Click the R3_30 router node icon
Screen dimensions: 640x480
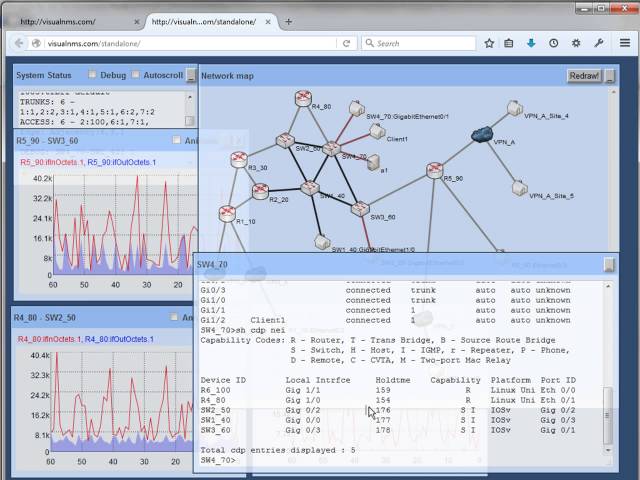[x=239, y=158]
